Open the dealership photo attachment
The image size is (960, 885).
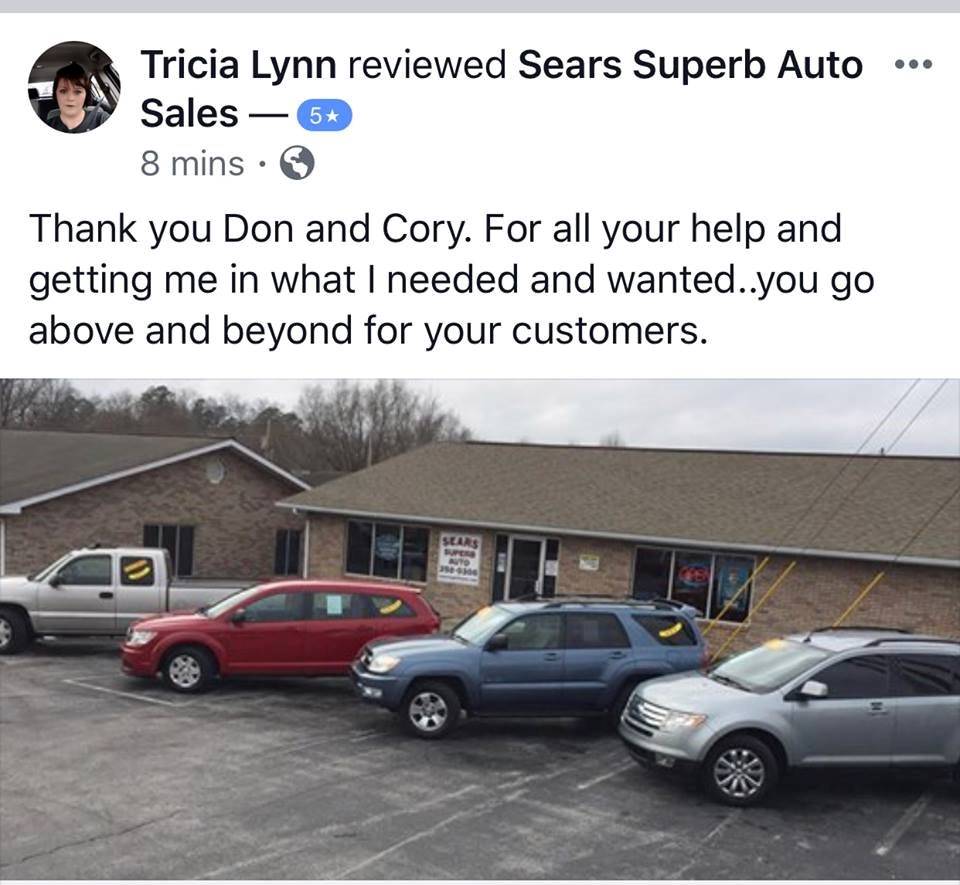point(480,629)
